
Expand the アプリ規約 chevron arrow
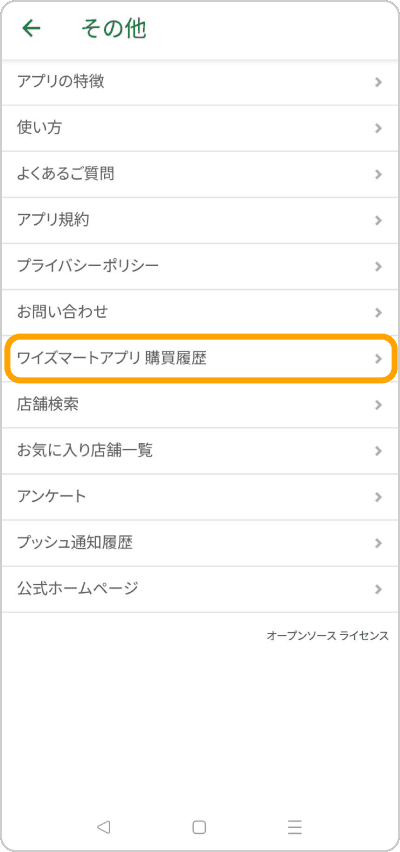[379, 221]
